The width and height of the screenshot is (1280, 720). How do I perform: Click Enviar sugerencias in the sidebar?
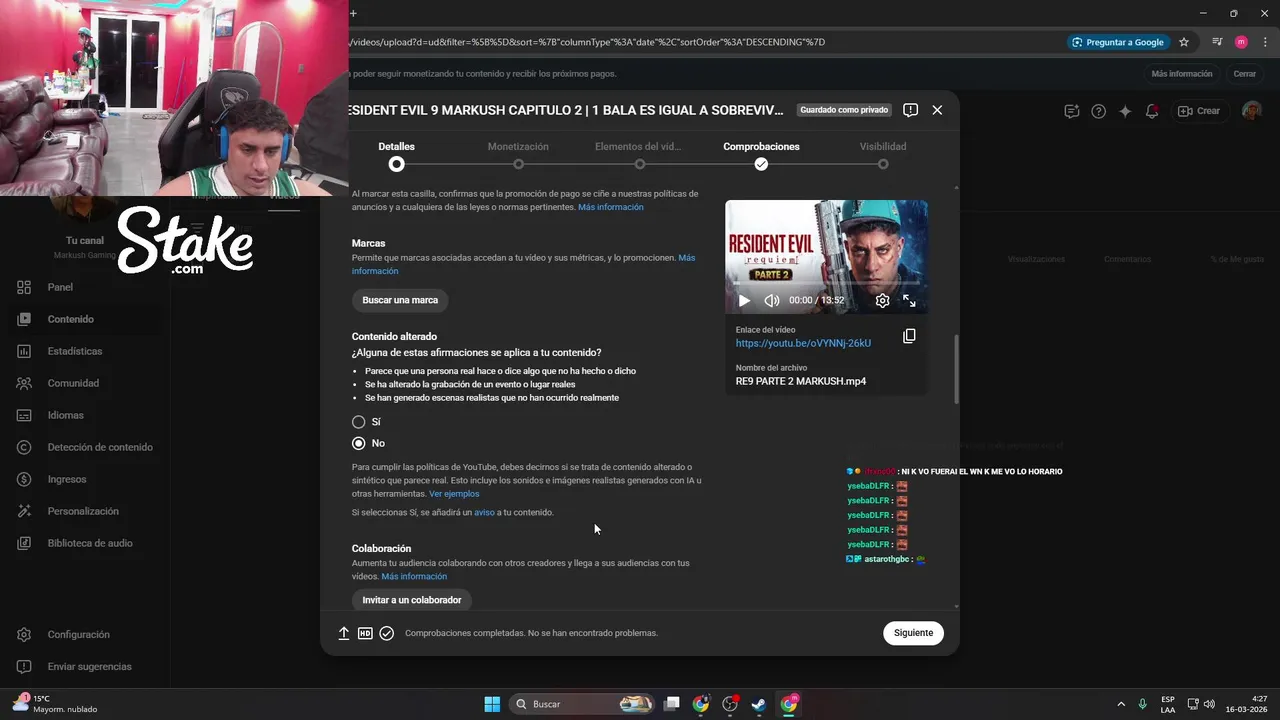(85, 666)
